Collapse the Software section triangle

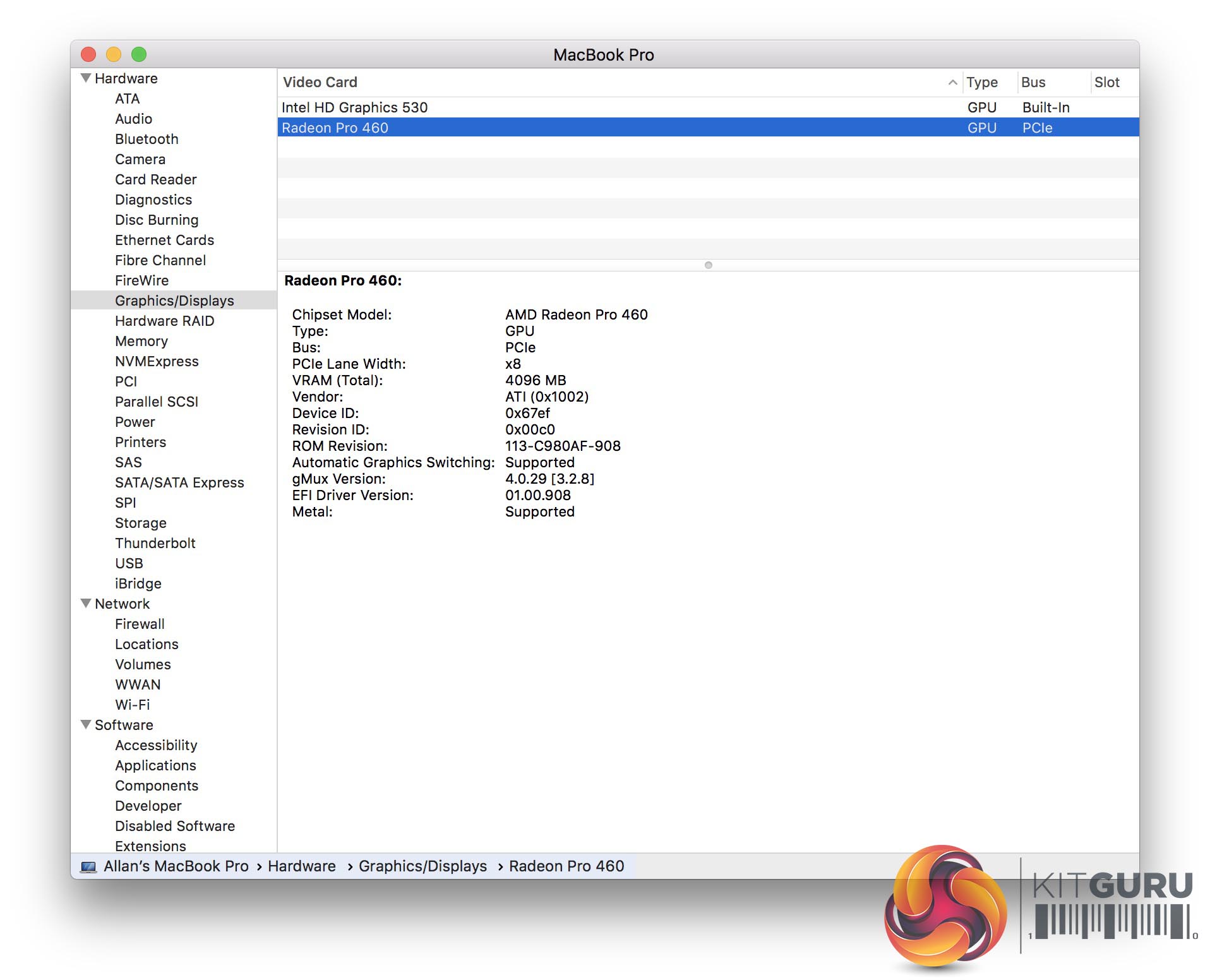point(86,725)
